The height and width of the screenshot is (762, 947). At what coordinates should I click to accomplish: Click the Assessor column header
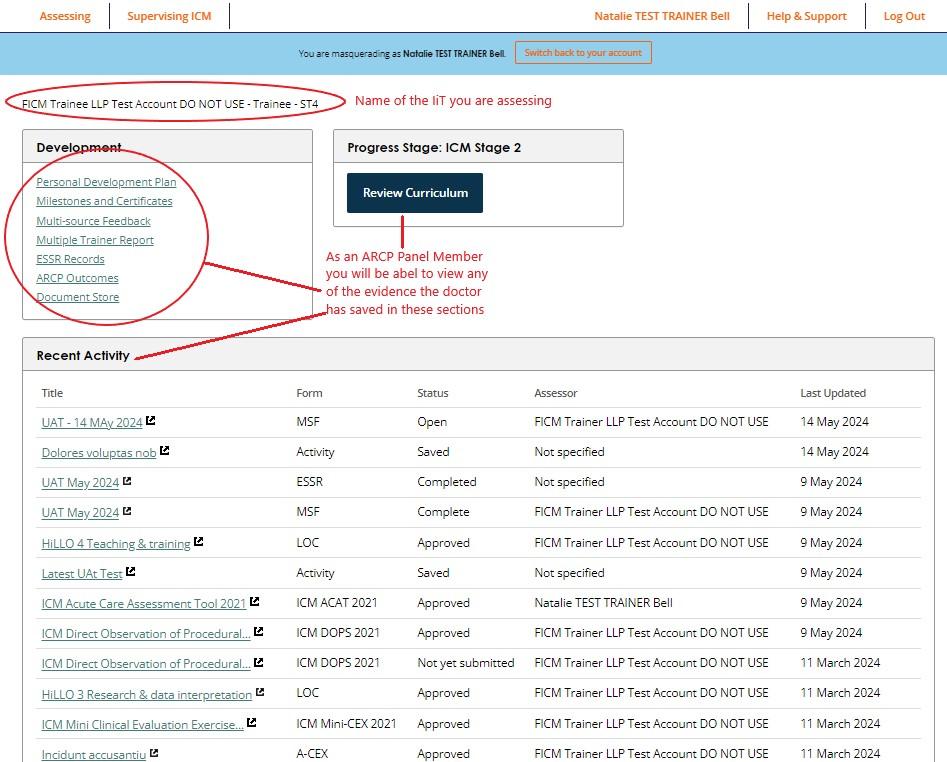click(x=556, y=393)
